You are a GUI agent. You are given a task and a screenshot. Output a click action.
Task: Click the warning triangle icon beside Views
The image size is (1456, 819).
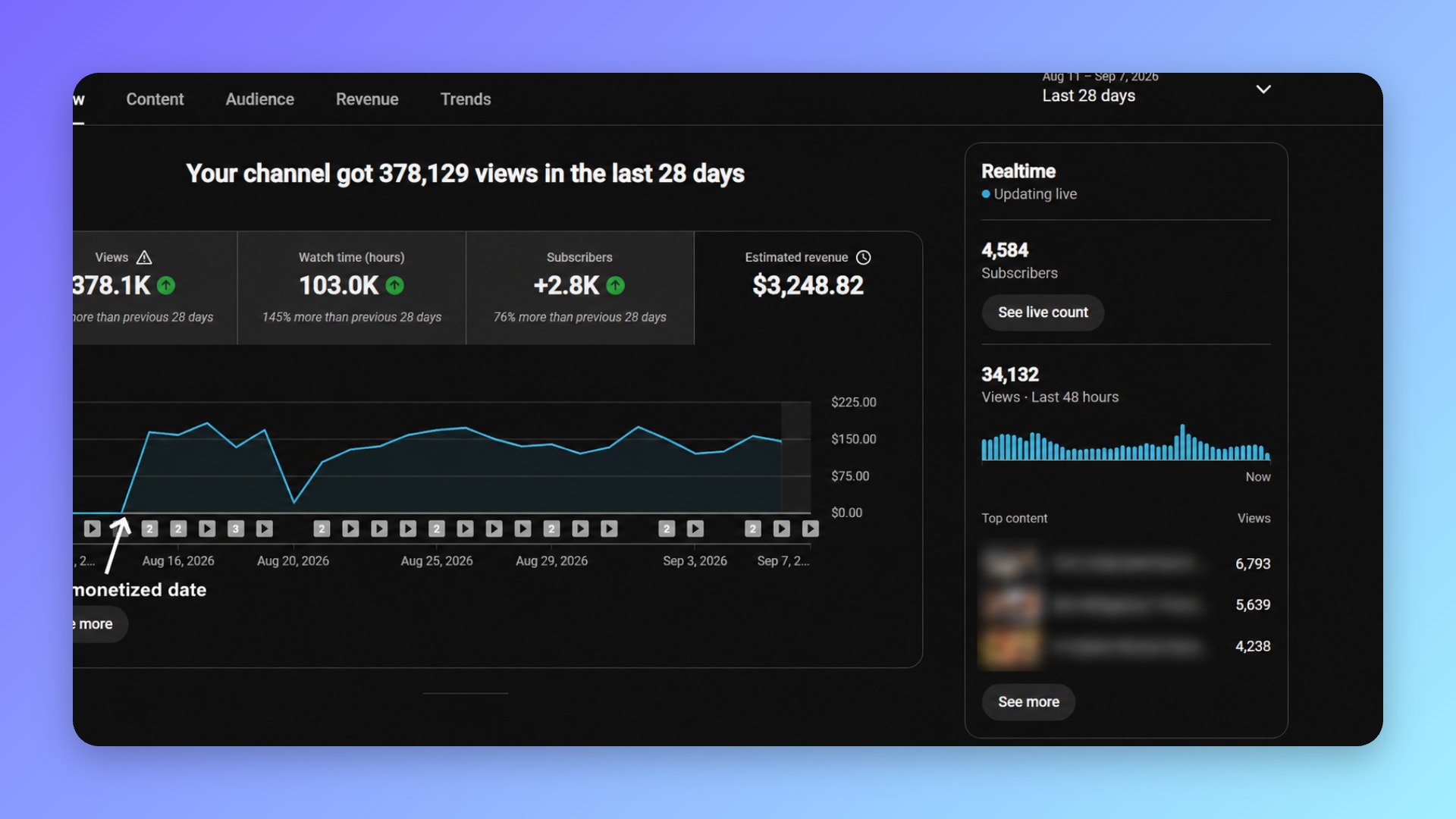144,257
